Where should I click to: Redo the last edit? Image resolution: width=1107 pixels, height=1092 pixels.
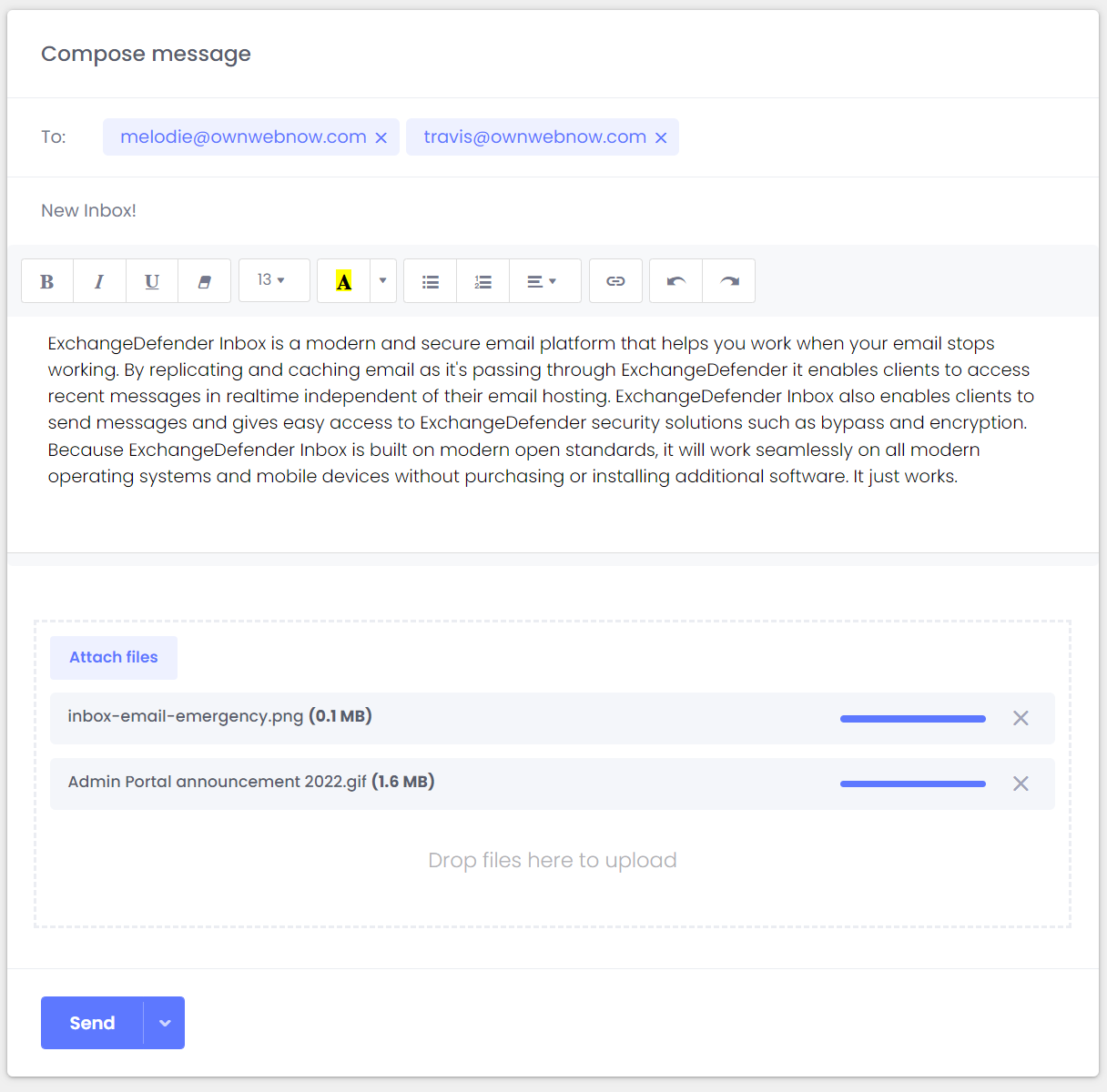click(x=729, y=281)
